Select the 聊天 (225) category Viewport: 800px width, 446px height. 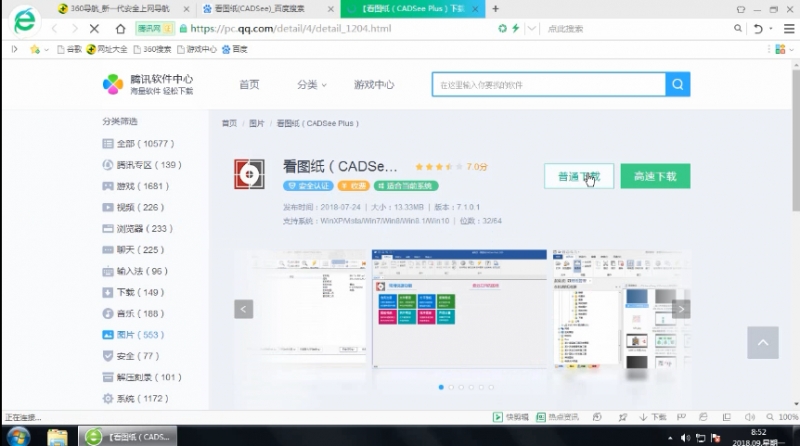point(133,250)
